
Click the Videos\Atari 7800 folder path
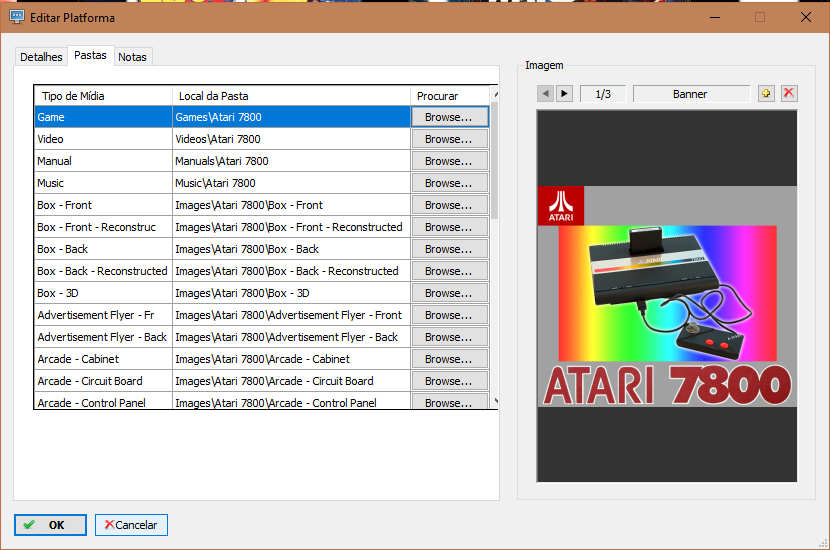(x=292, y=139)
